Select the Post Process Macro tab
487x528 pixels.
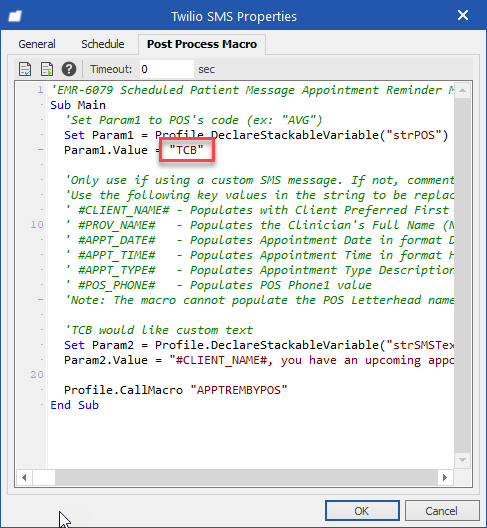tap(202, 44)
